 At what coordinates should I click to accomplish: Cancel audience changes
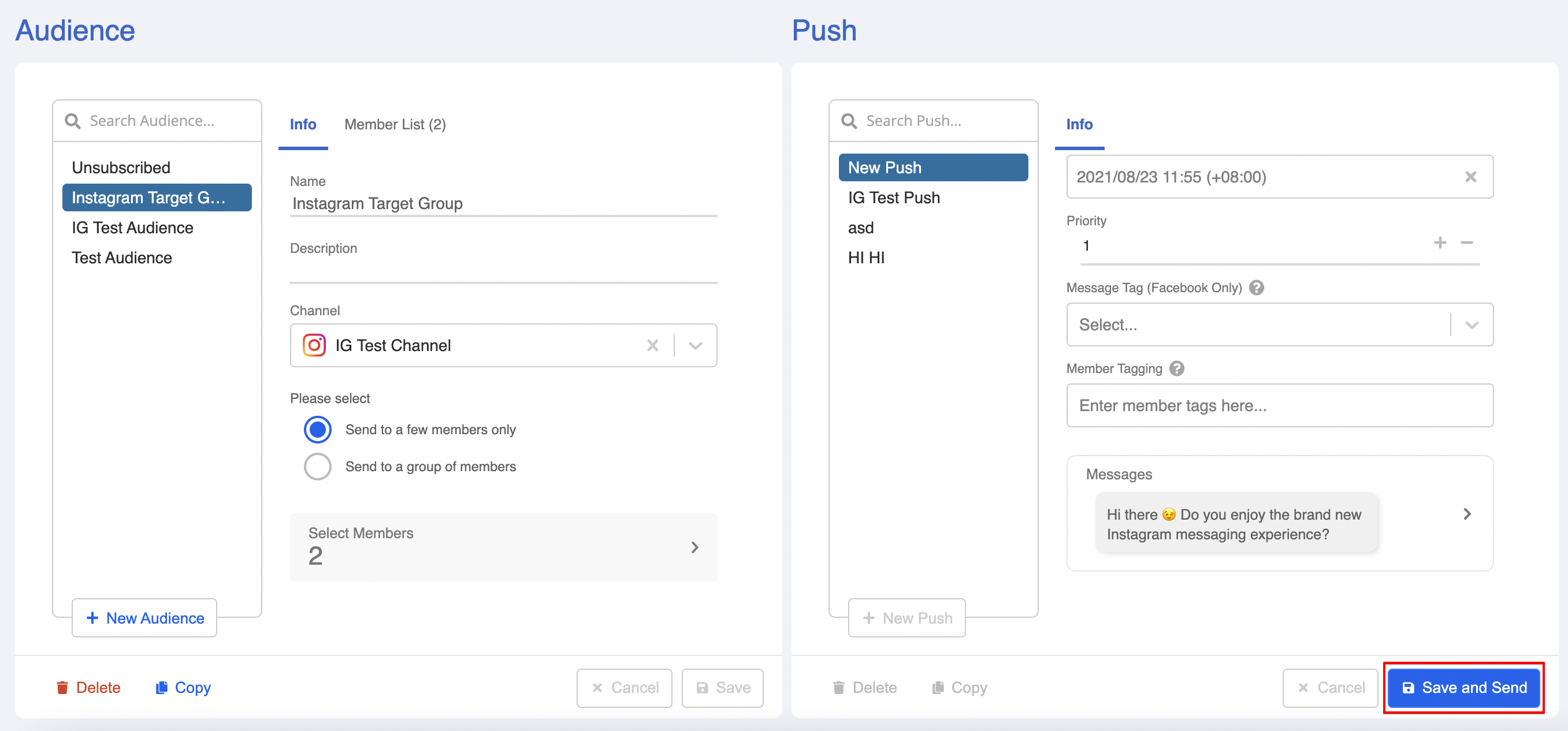tap(625, 688)
